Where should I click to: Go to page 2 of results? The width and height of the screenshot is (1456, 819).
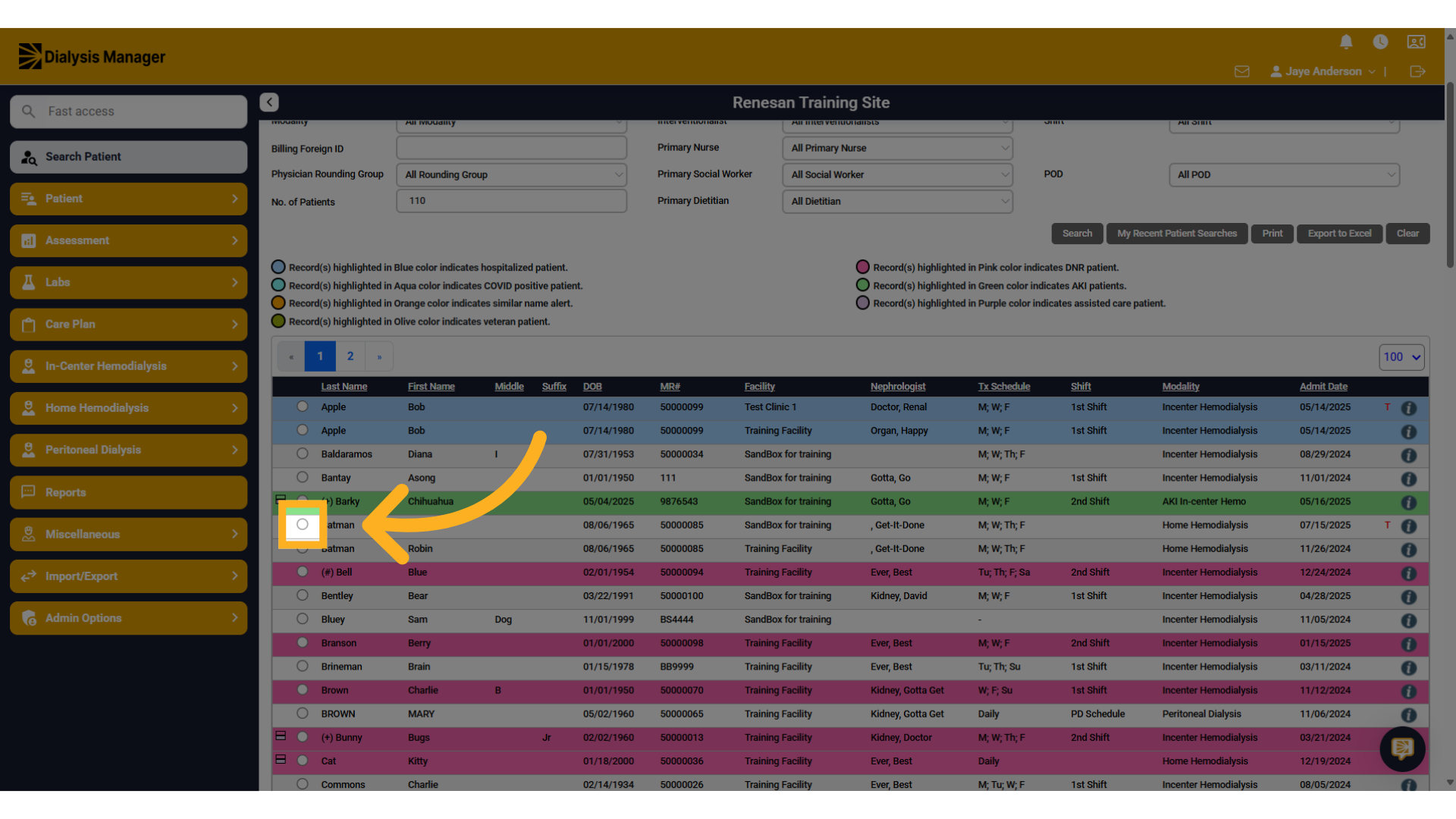(x=350, y=356)
